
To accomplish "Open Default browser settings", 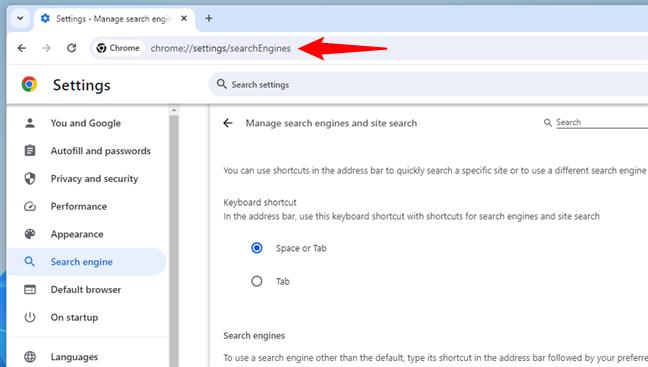I will point(86,289).
